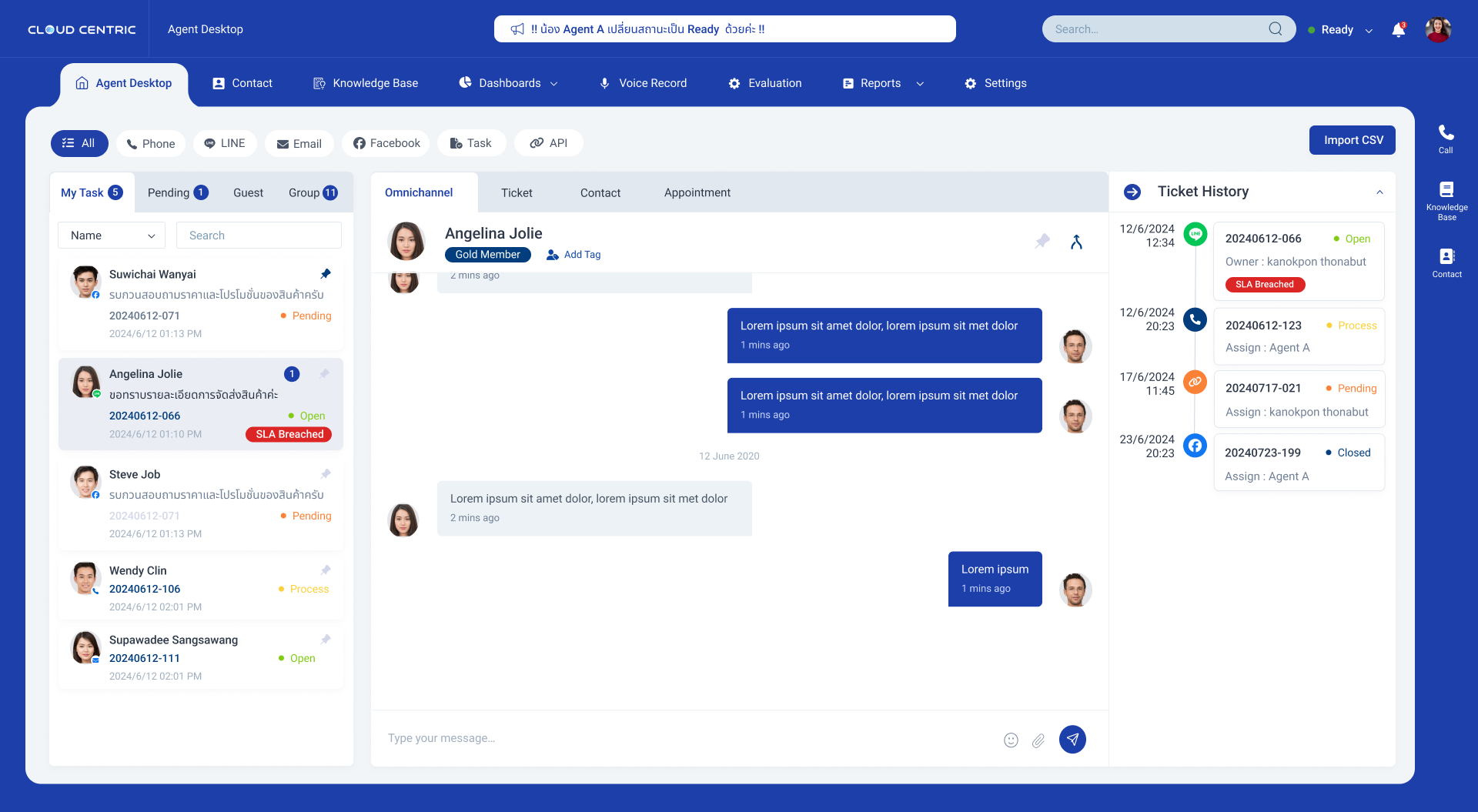Open Knowledge Base from right sidebar
This screenshot has width=1478, height=812.
click(1446, 201)
